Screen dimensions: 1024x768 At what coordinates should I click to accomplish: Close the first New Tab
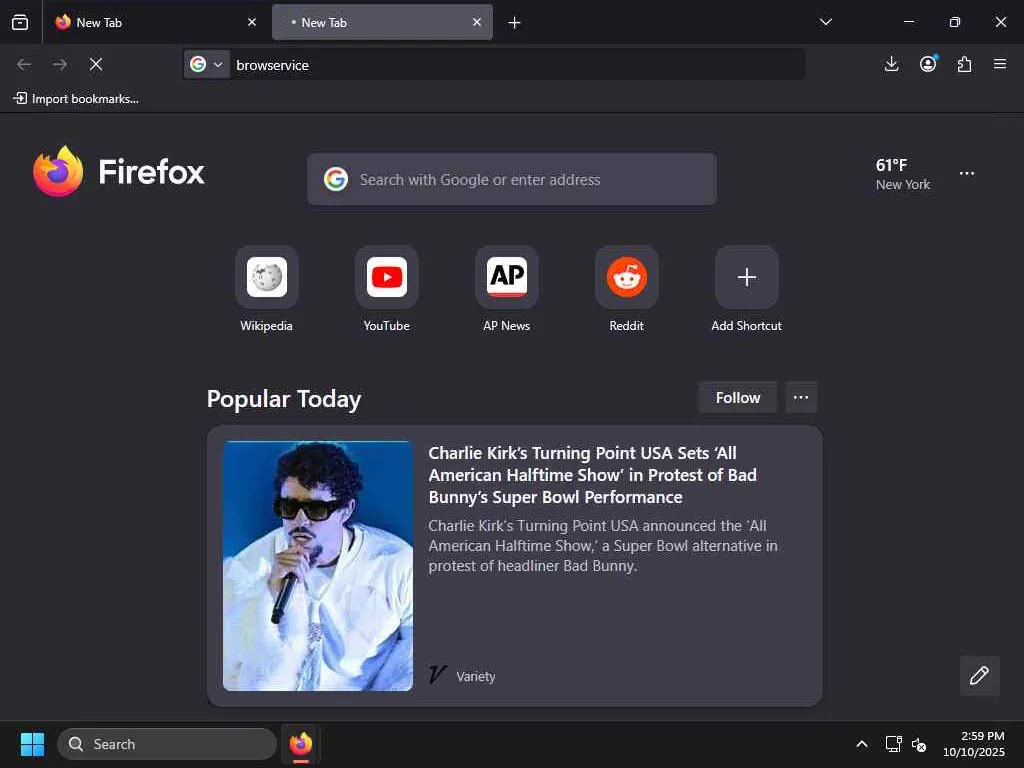(x=251, y=22)
